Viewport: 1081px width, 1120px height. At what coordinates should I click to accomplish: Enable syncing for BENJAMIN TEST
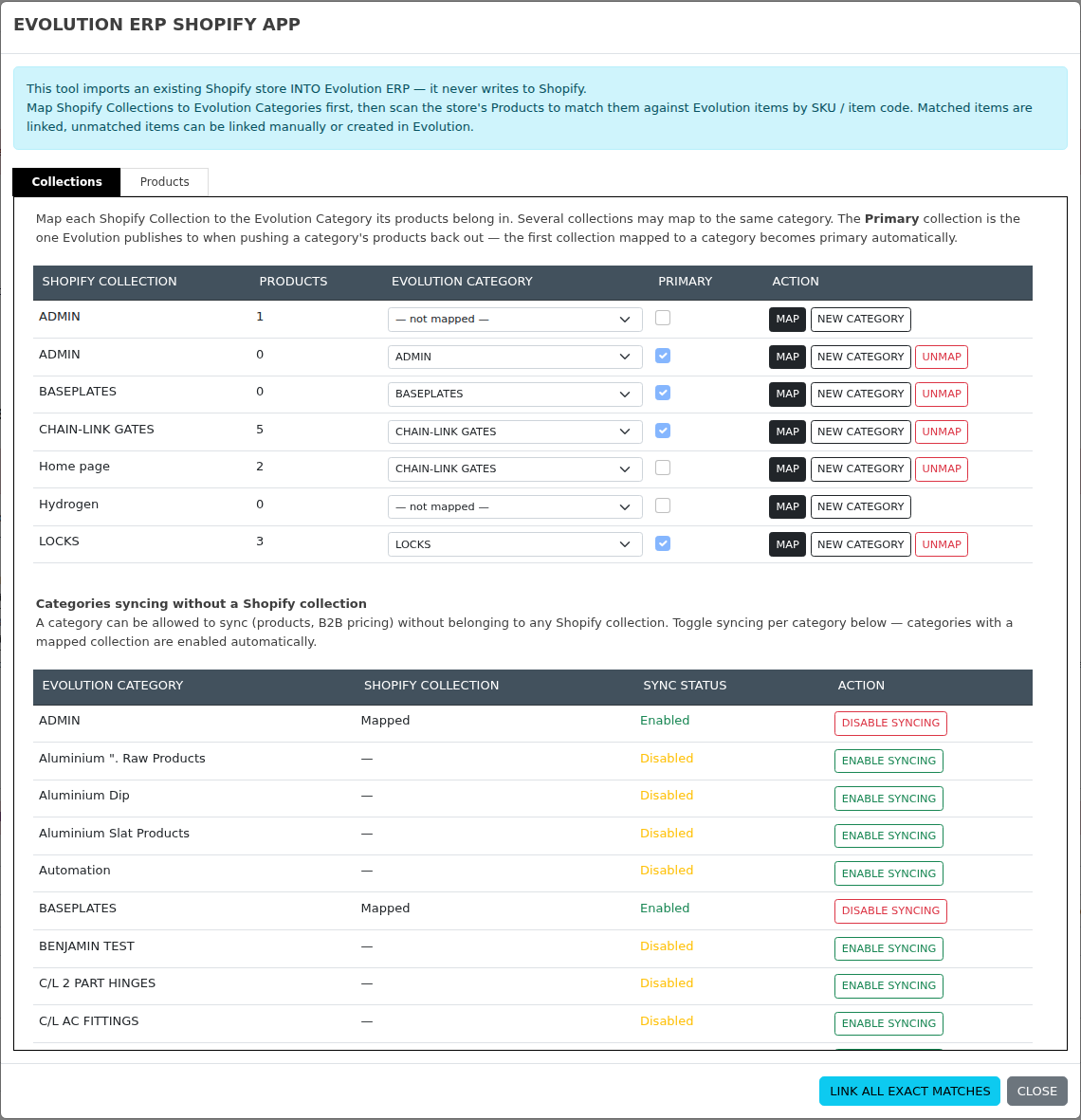pos(889,948)
